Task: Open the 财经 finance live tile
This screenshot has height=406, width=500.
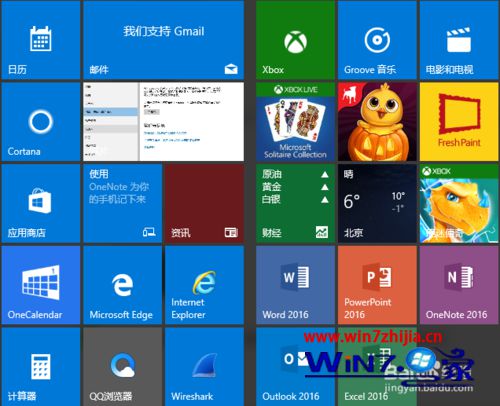Action: coord(295,203)
